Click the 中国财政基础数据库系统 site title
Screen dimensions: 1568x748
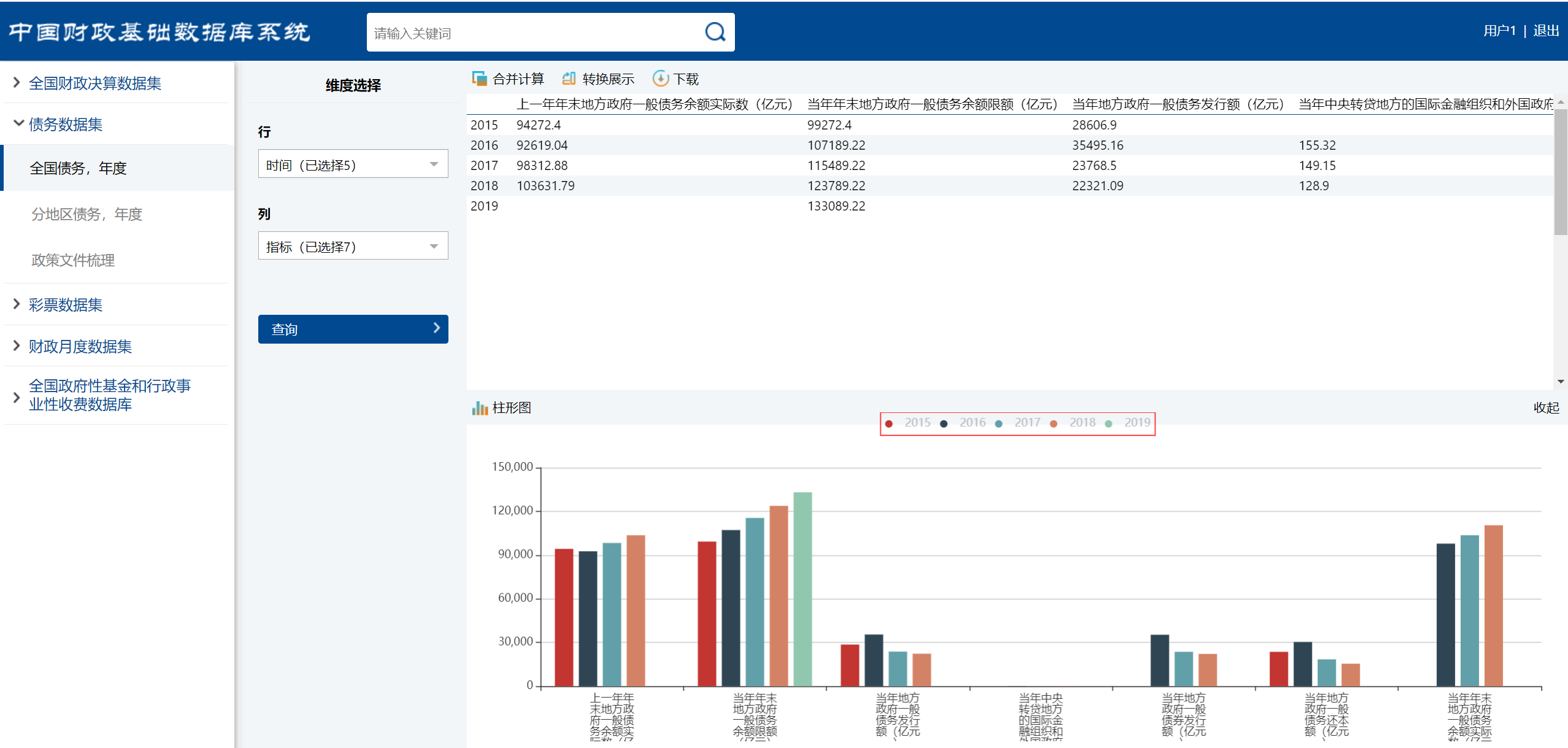(159, 32)
